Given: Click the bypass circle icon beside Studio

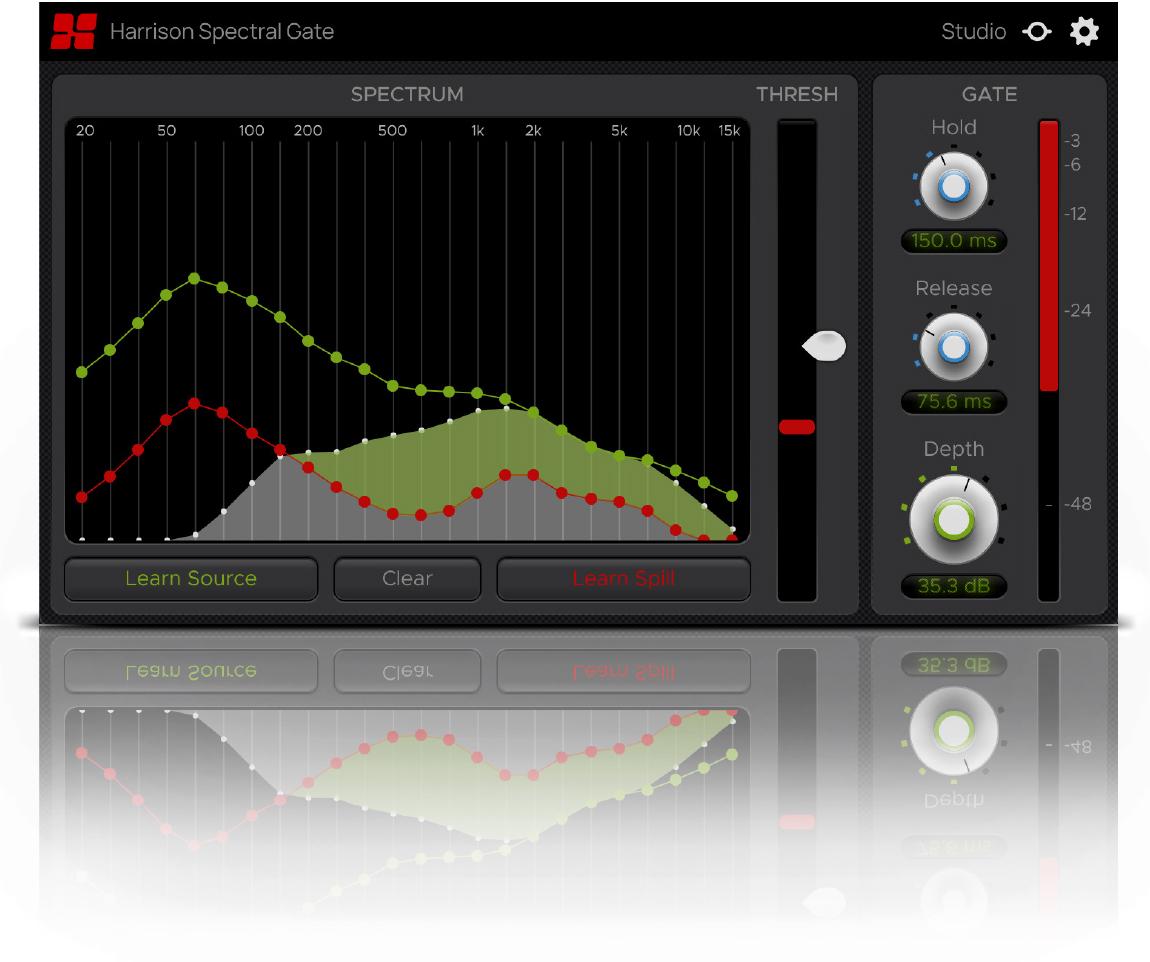Looking at the screenshot, I should pos(1037,32).
